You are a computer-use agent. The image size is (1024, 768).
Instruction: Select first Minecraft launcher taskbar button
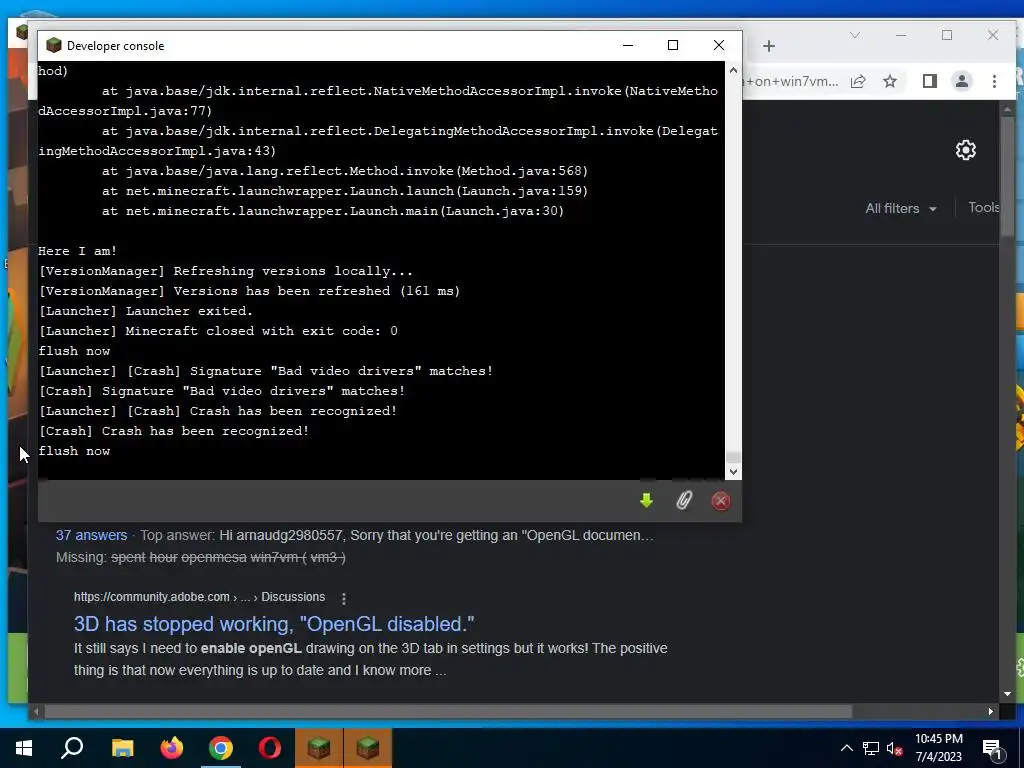[x=319, y=748]
